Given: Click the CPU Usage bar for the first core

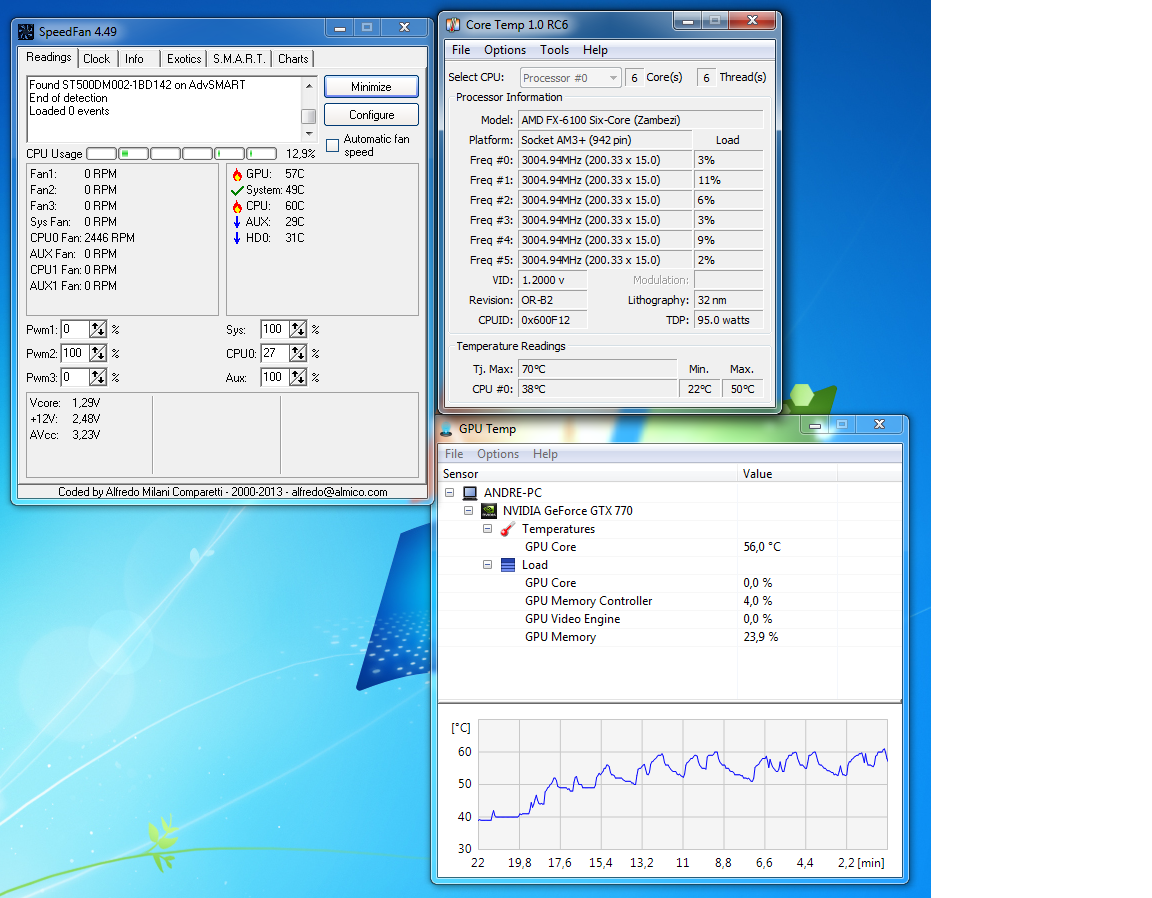Looking at the screenshot, I should coord(101,154).
